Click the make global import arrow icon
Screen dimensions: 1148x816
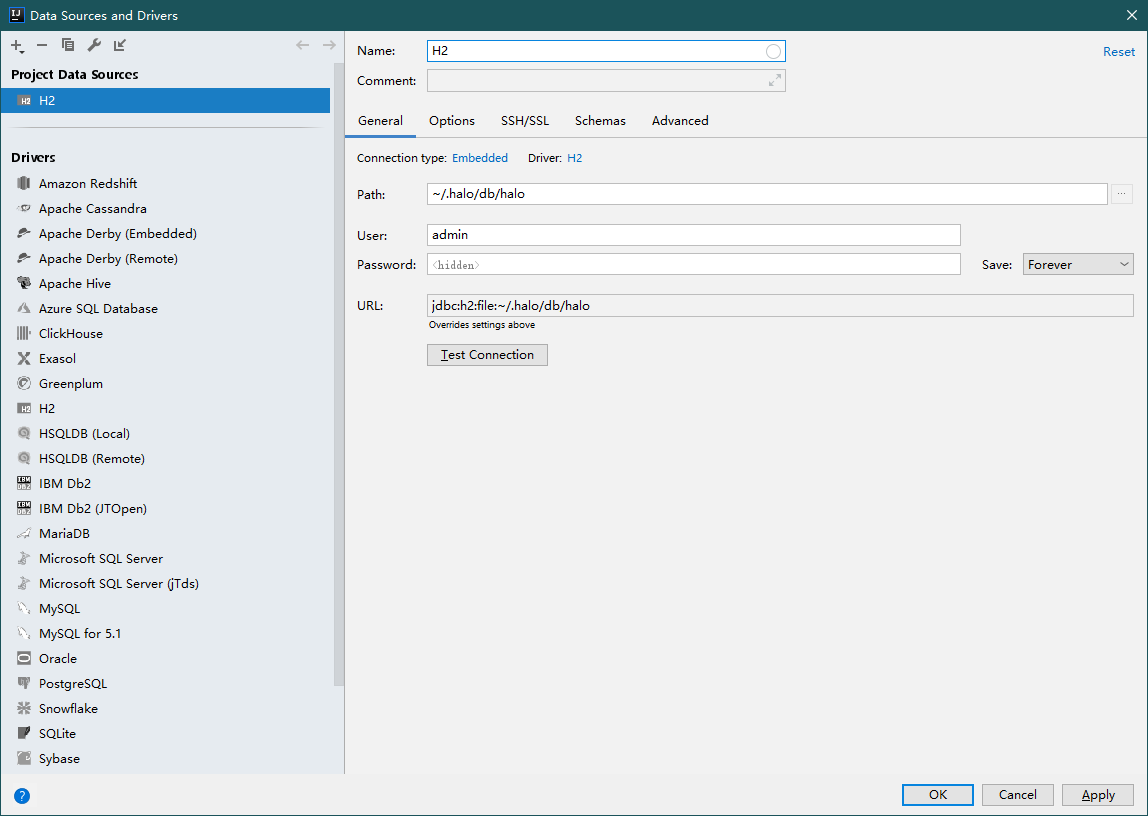coord(120,45)
